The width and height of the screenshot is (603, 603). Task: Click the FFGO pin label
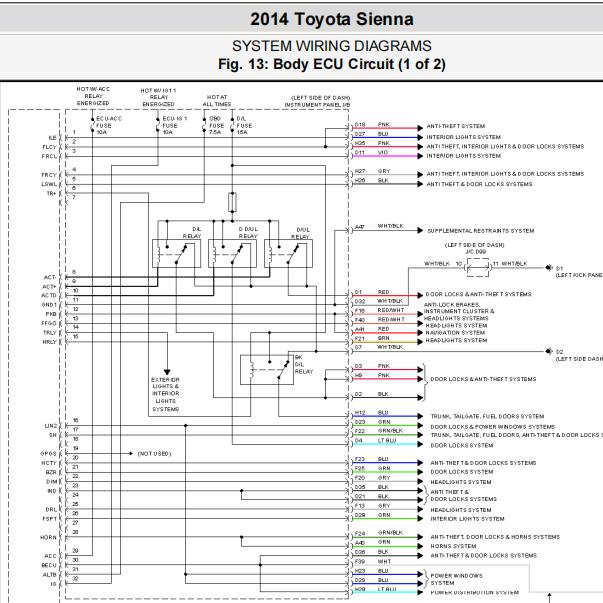click(x=49, y=323)
